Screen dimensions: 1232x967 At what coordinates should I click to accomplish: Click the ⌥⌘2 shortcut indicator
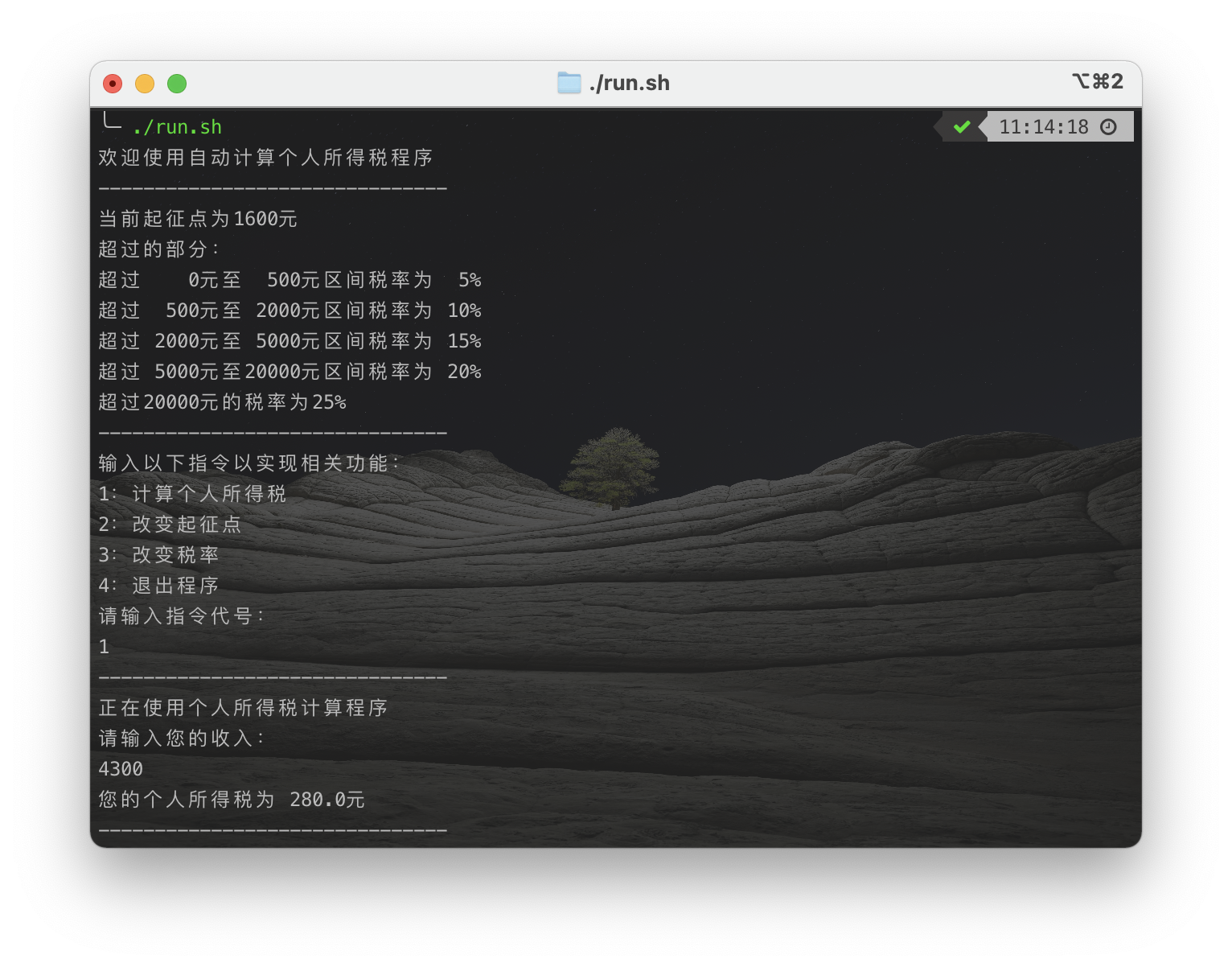(1097, 81)
